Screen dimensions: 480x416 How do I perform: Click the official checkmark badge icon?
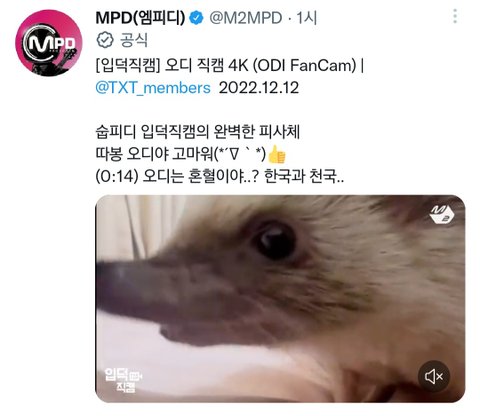coord(105,40)
